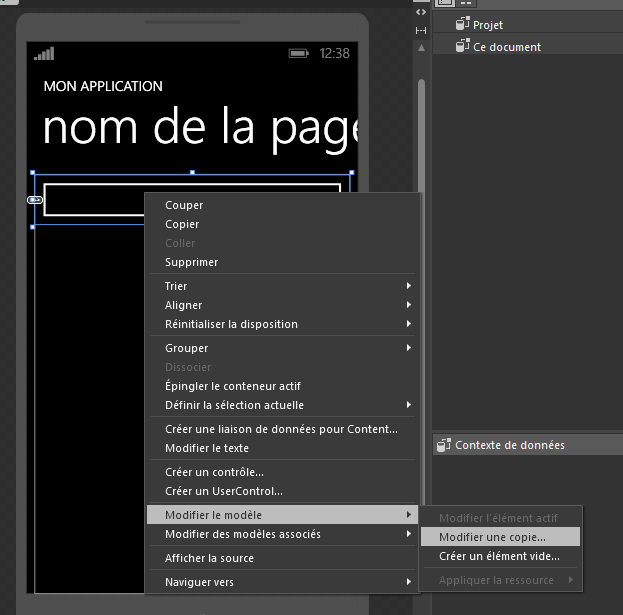Select Modifier le texte menu entry
This screenshot has width=623, height=615.
coord(283,448)
